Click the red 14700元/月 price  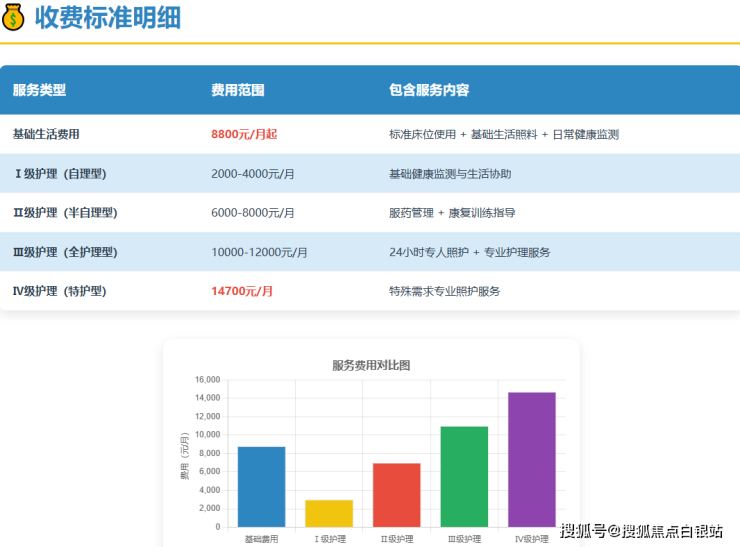(242, 292)
